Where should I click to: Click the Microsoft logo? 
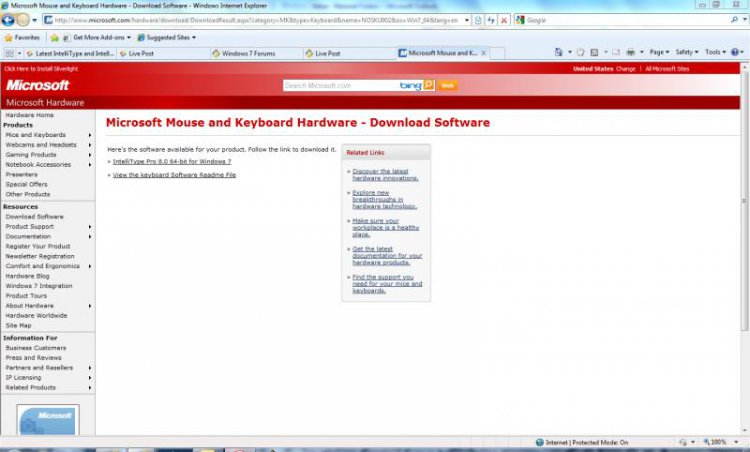click(38, 85)
